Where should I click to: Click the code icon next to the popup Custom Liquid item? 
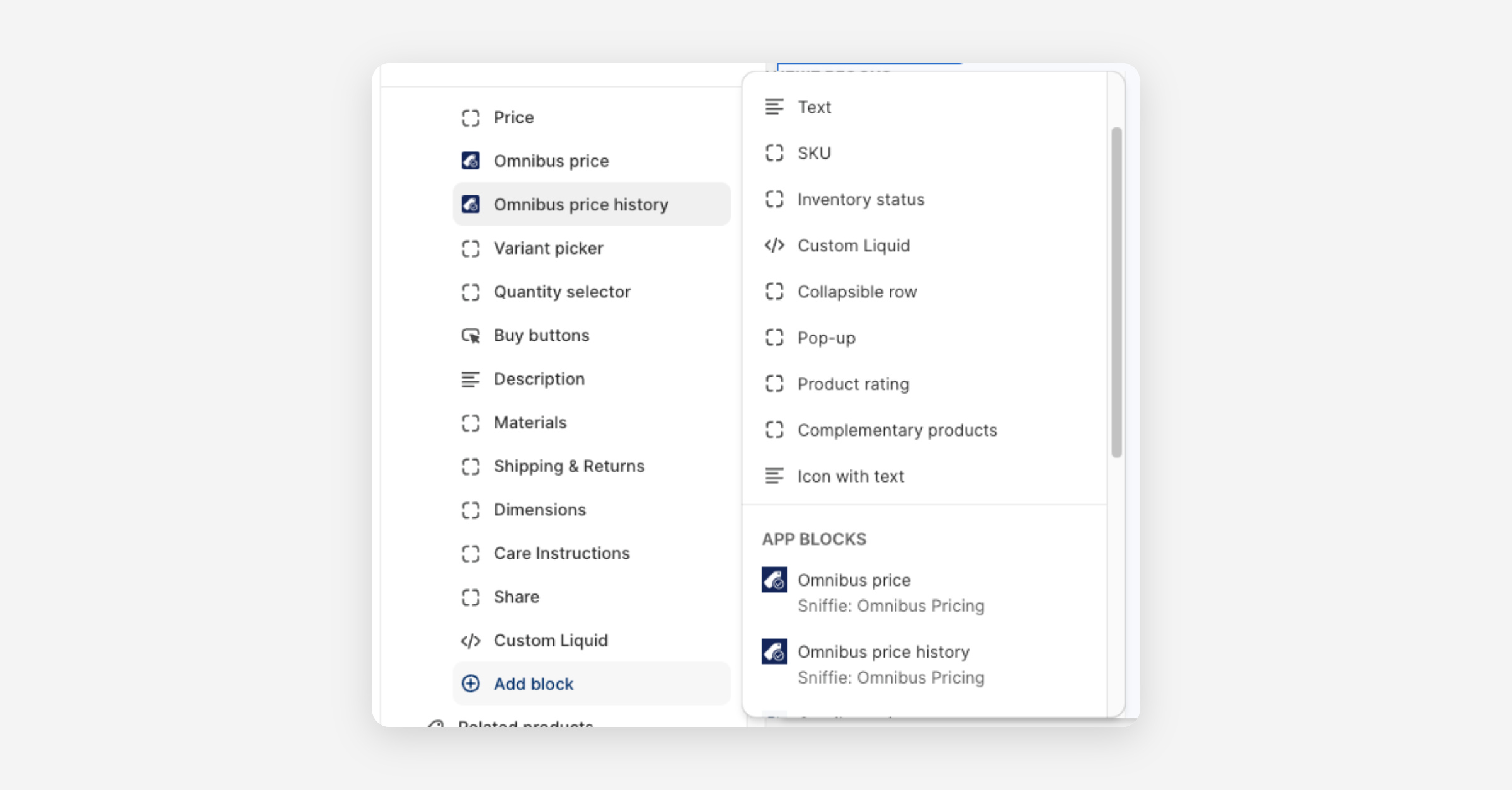(x=774, y=245)
